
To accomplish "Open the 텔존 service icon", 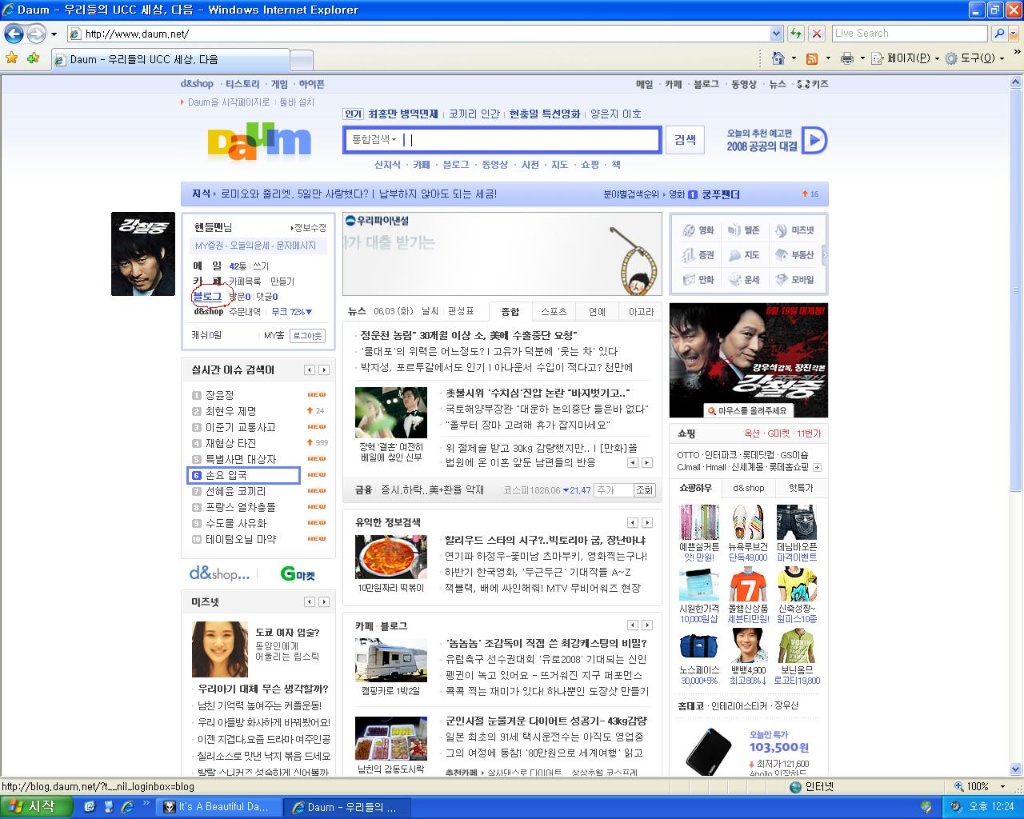I will point(744,230).
